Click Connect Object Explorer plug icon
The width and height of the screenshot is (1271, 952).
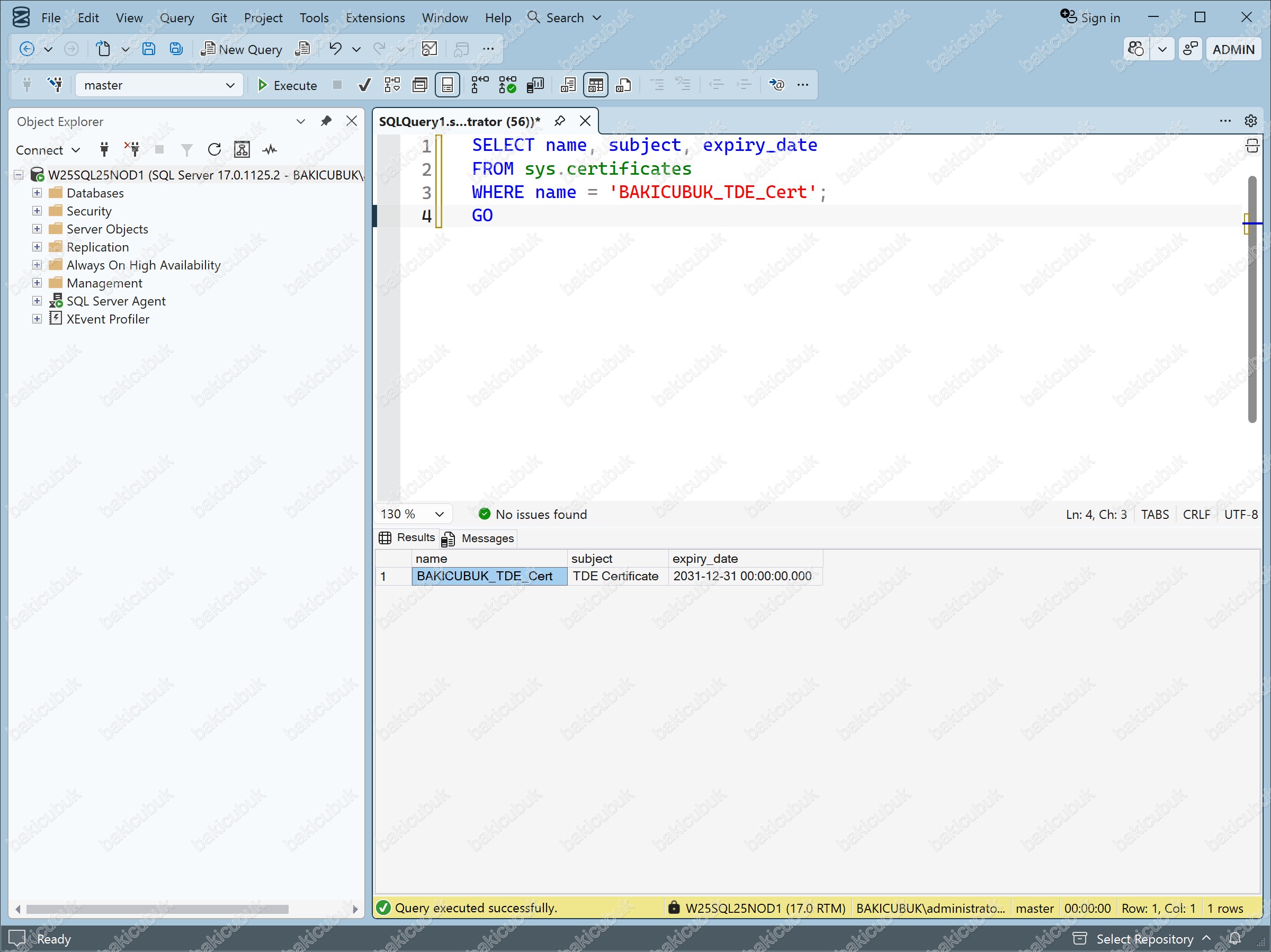[x=104, y=150]
